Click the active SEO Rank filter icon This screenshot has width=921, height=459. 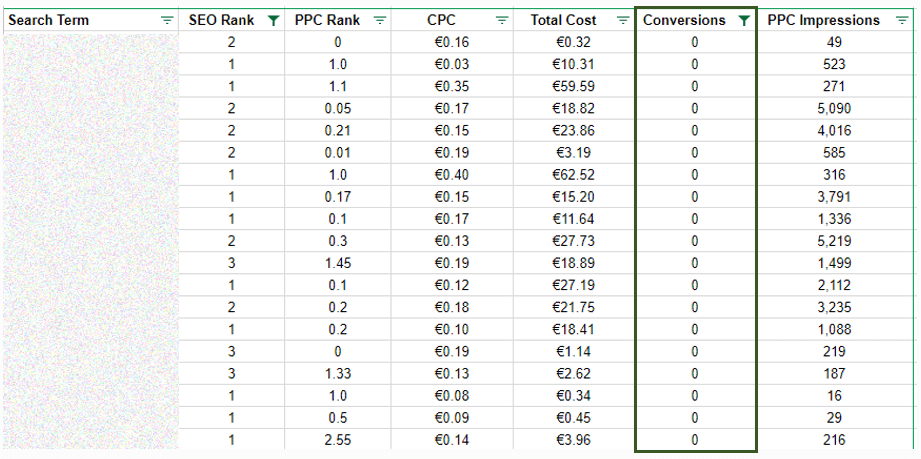[273, 20]
